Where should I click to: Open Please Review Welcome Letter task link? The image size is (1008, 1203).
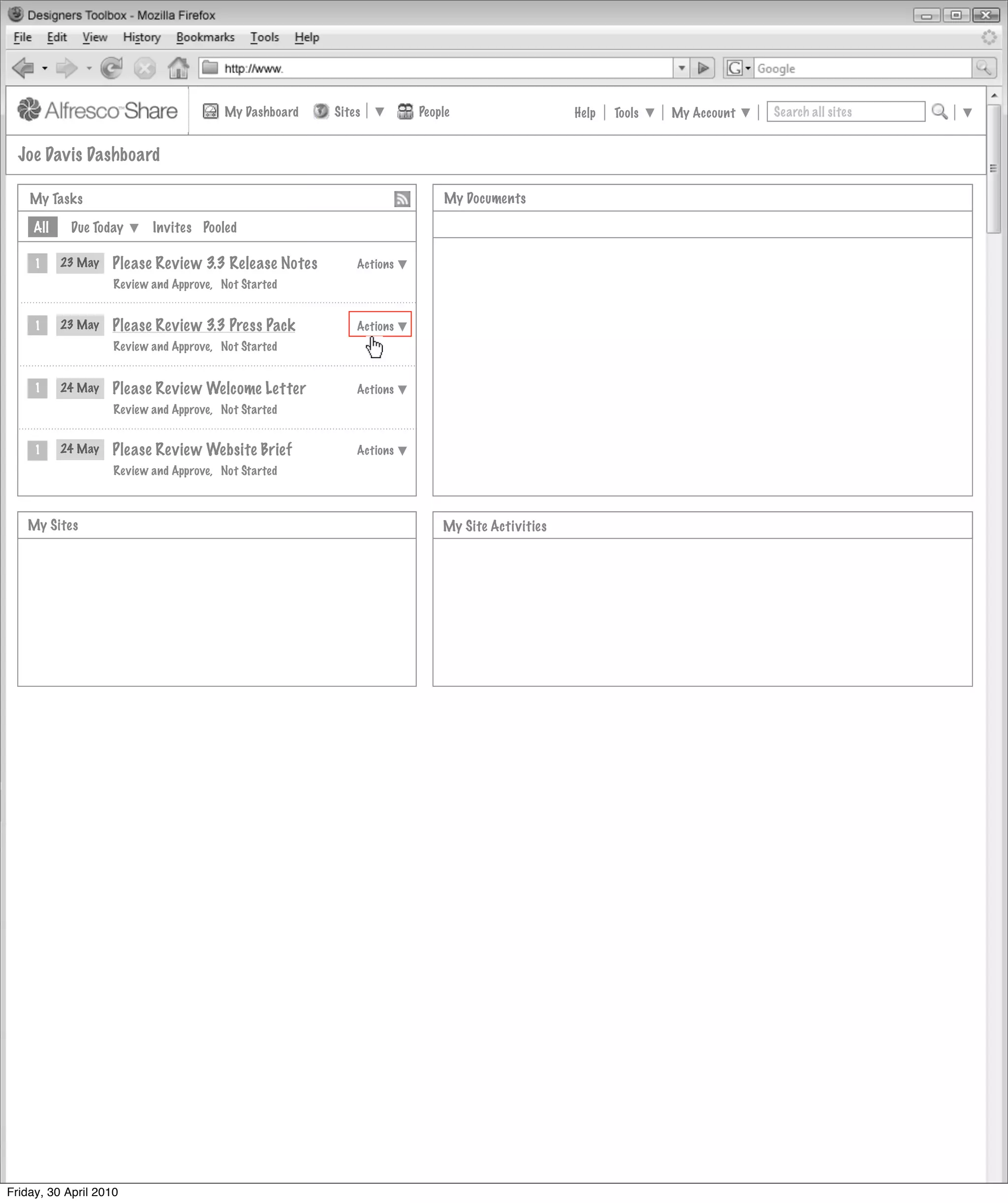[209, 388]
